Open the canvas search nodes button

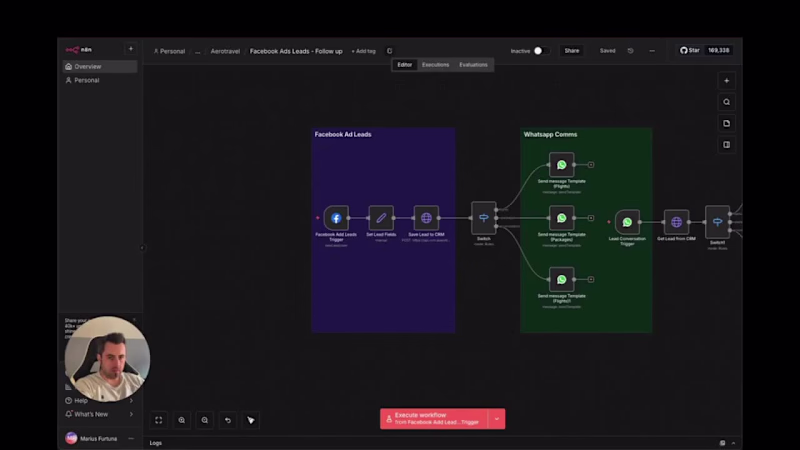click(727, 102)
